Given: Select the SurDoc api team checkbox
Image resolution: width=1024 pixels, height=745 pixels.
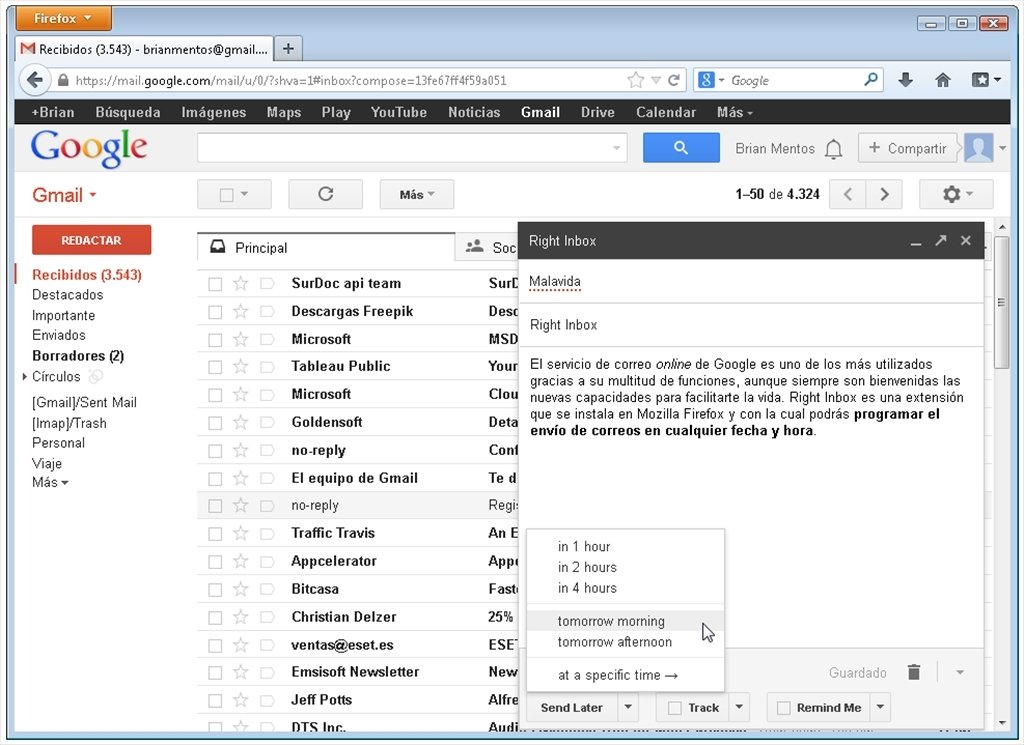Looking at the screenshot, I should 215,284.
